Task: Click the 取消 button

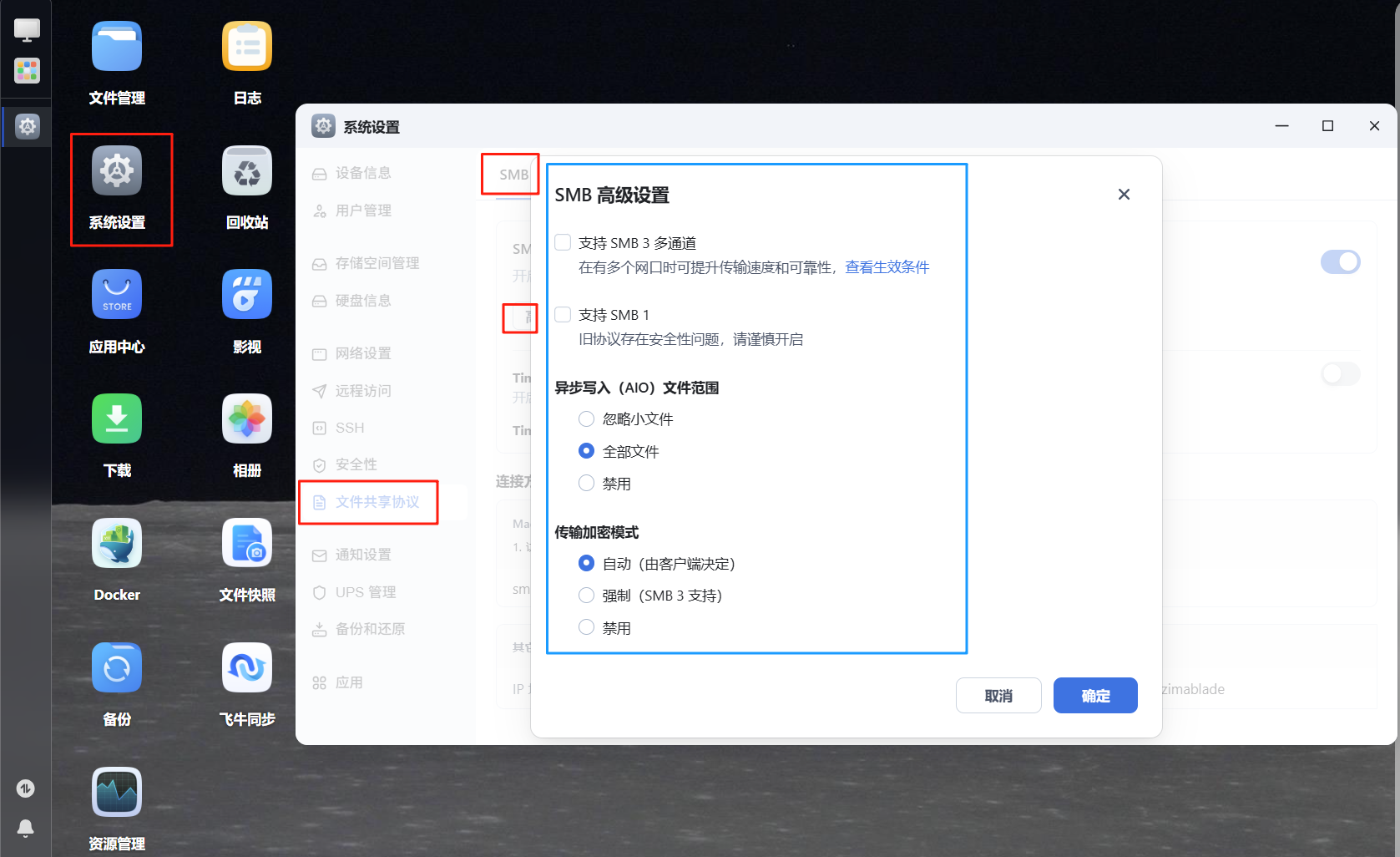Action: [998, 696]
